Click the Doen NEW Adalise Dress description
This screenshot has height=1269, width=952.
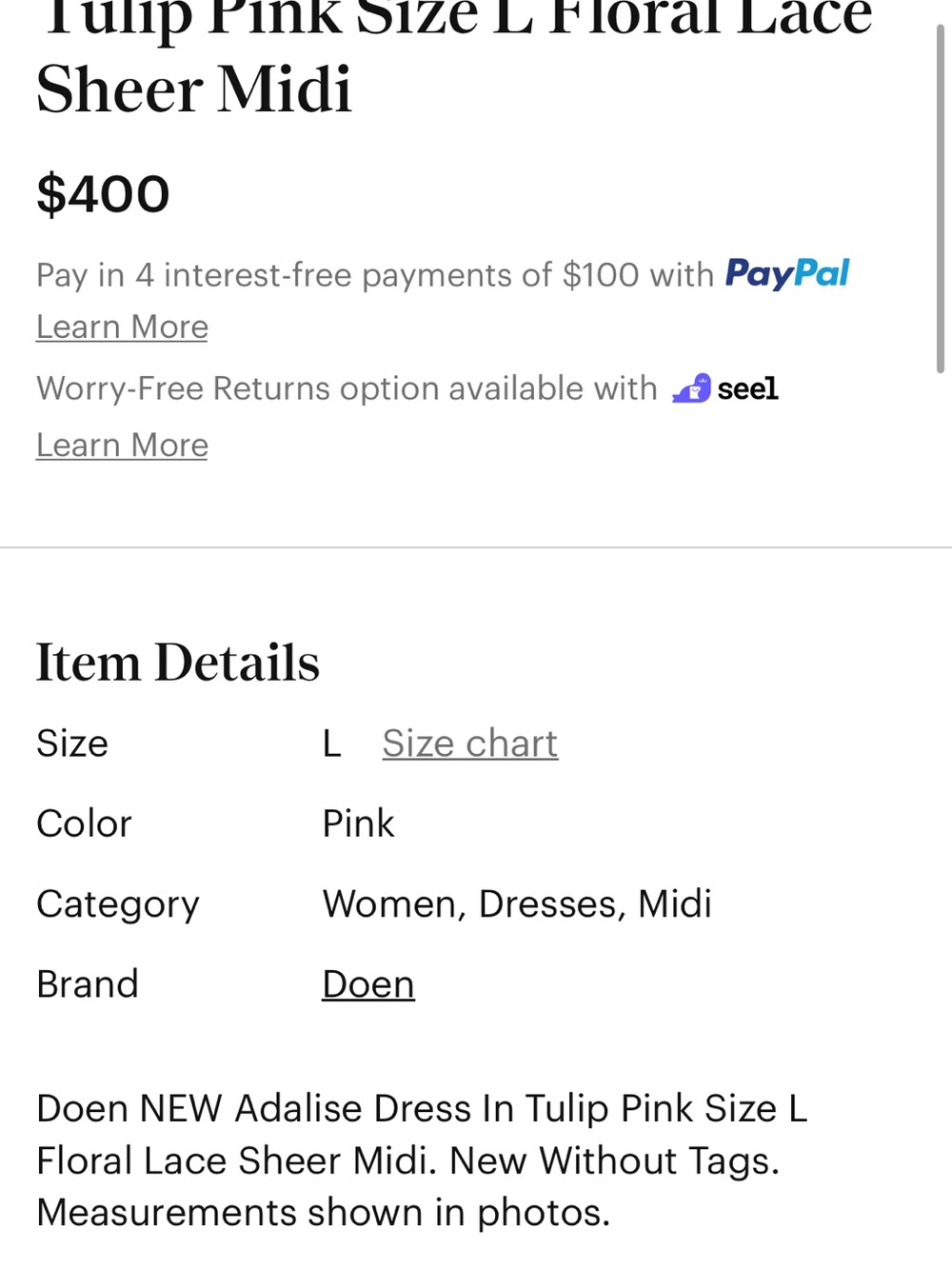click(x=422, y=1160)
